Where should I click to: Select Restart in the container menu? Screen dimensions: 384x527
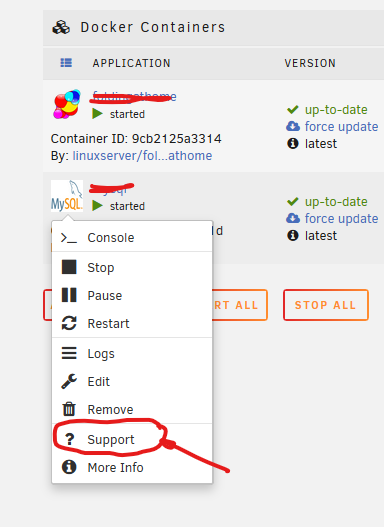pos(132,323)
